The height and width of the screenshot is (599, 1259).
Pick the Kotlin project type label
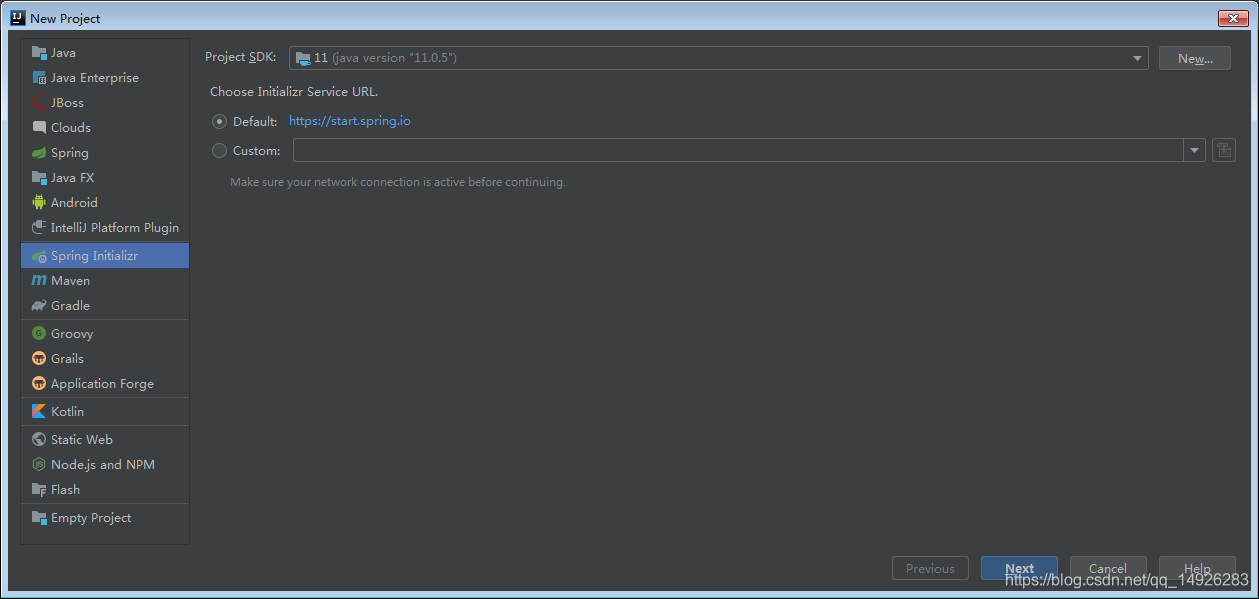[67, 412]
